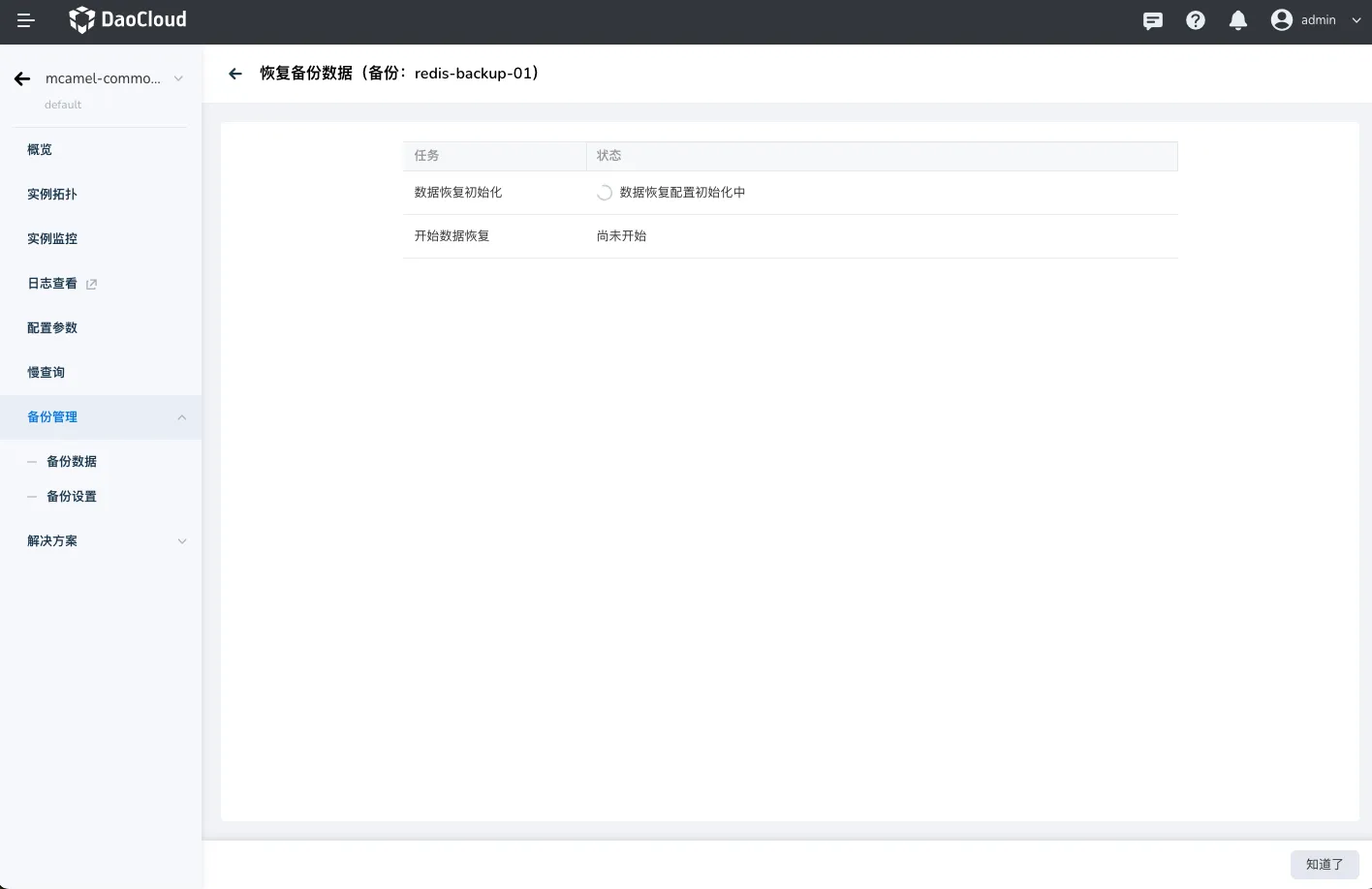This screenshot has width=1372, height=889.
Task: Expand the 解决方案 menu section
Action: (x=181, y=541)
